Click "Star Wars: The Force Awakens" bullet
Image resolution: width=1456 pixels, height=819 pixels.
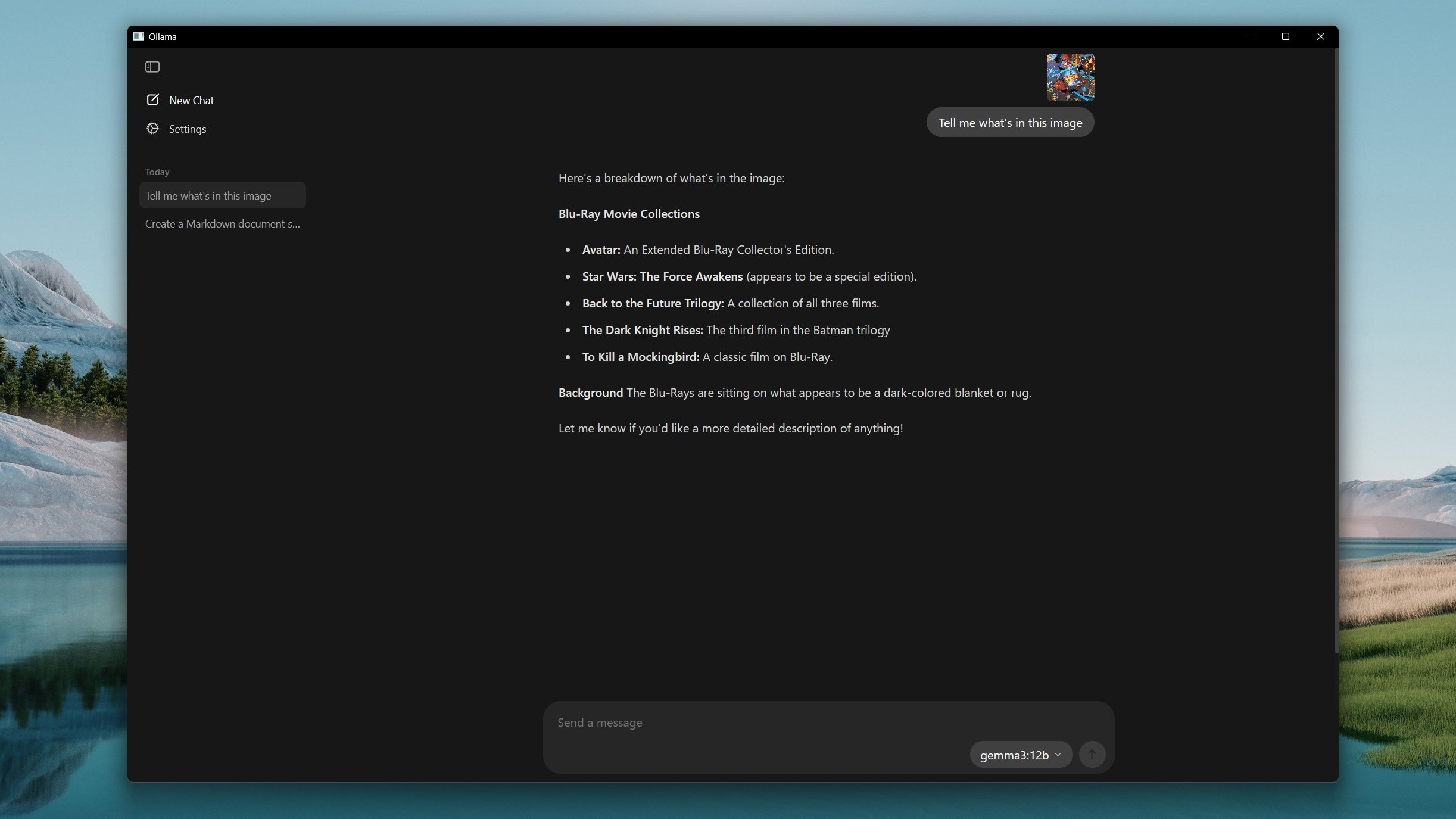749,276
